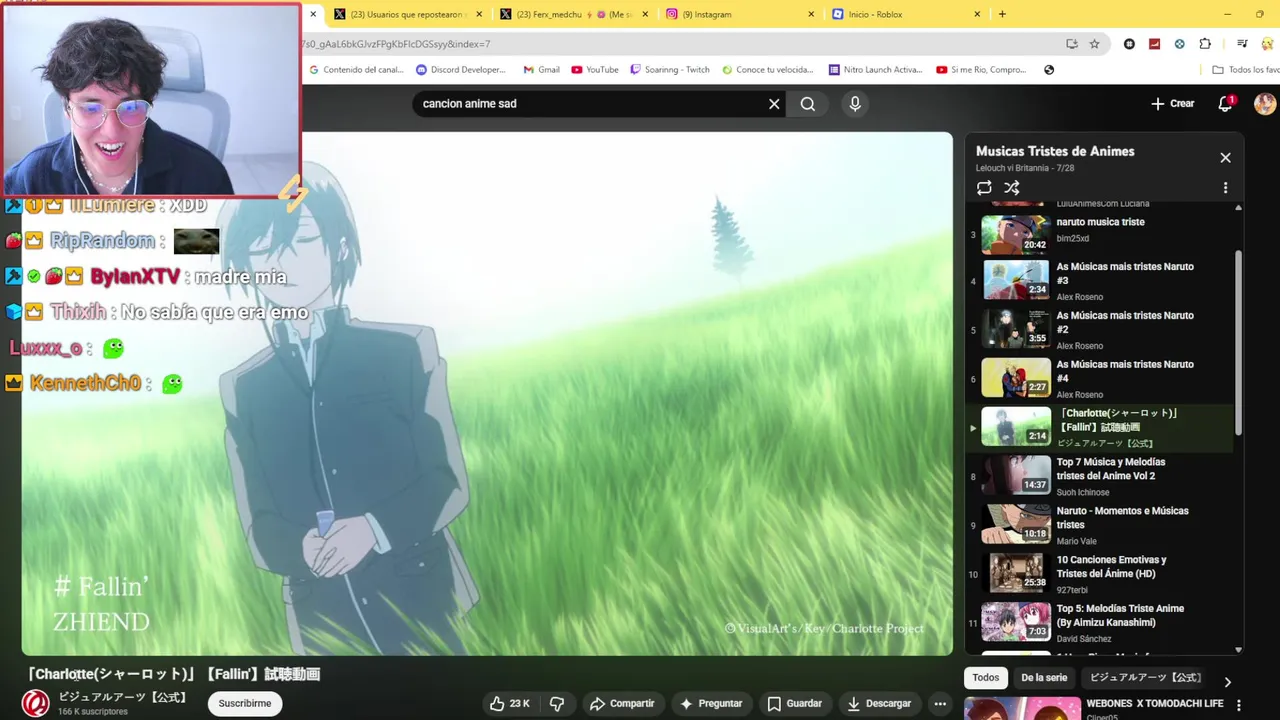The image size is (1280, 720).
Task: Open more video actions ellipsis
Action: (x=940, y=704)
